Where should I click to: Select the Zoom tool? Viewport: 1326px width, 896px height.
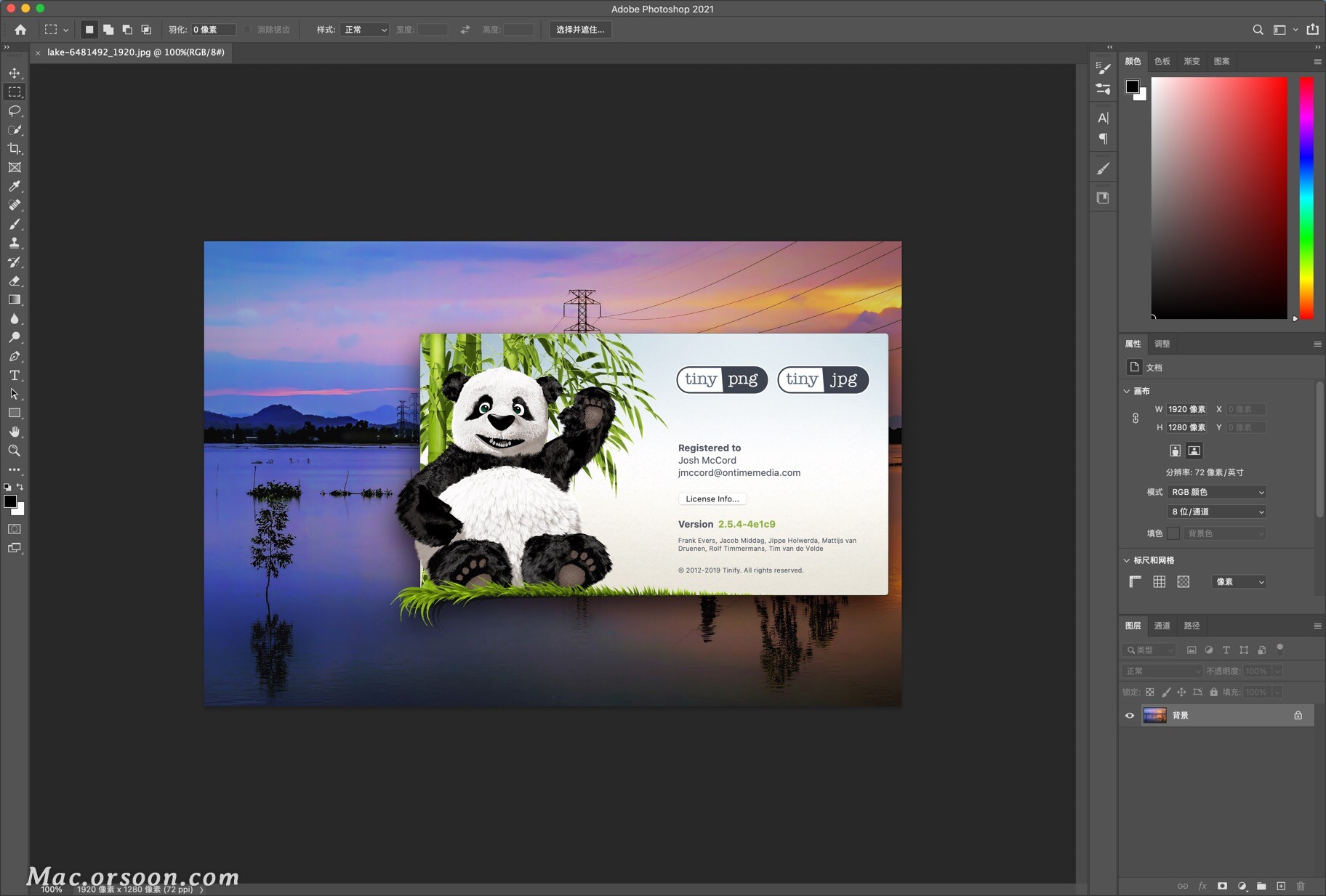coord(15,451)
